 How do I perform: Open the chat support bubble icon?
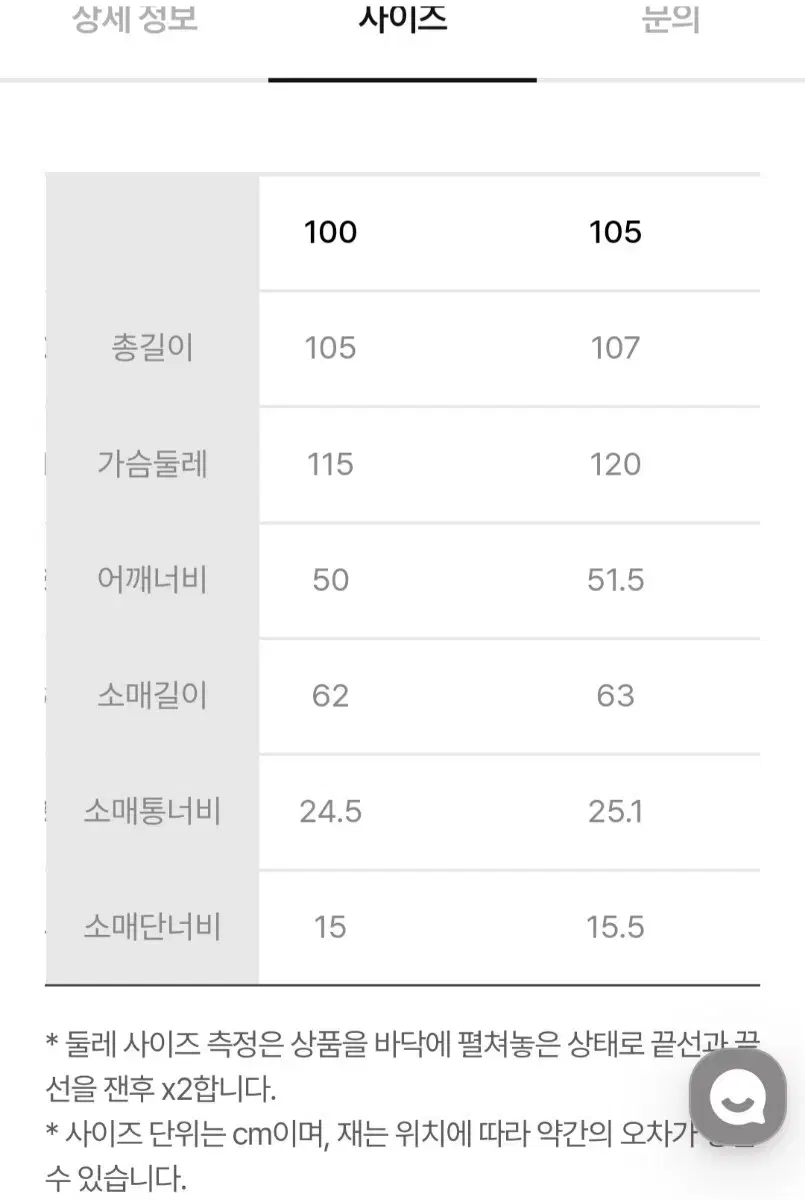click(738, 1097)
